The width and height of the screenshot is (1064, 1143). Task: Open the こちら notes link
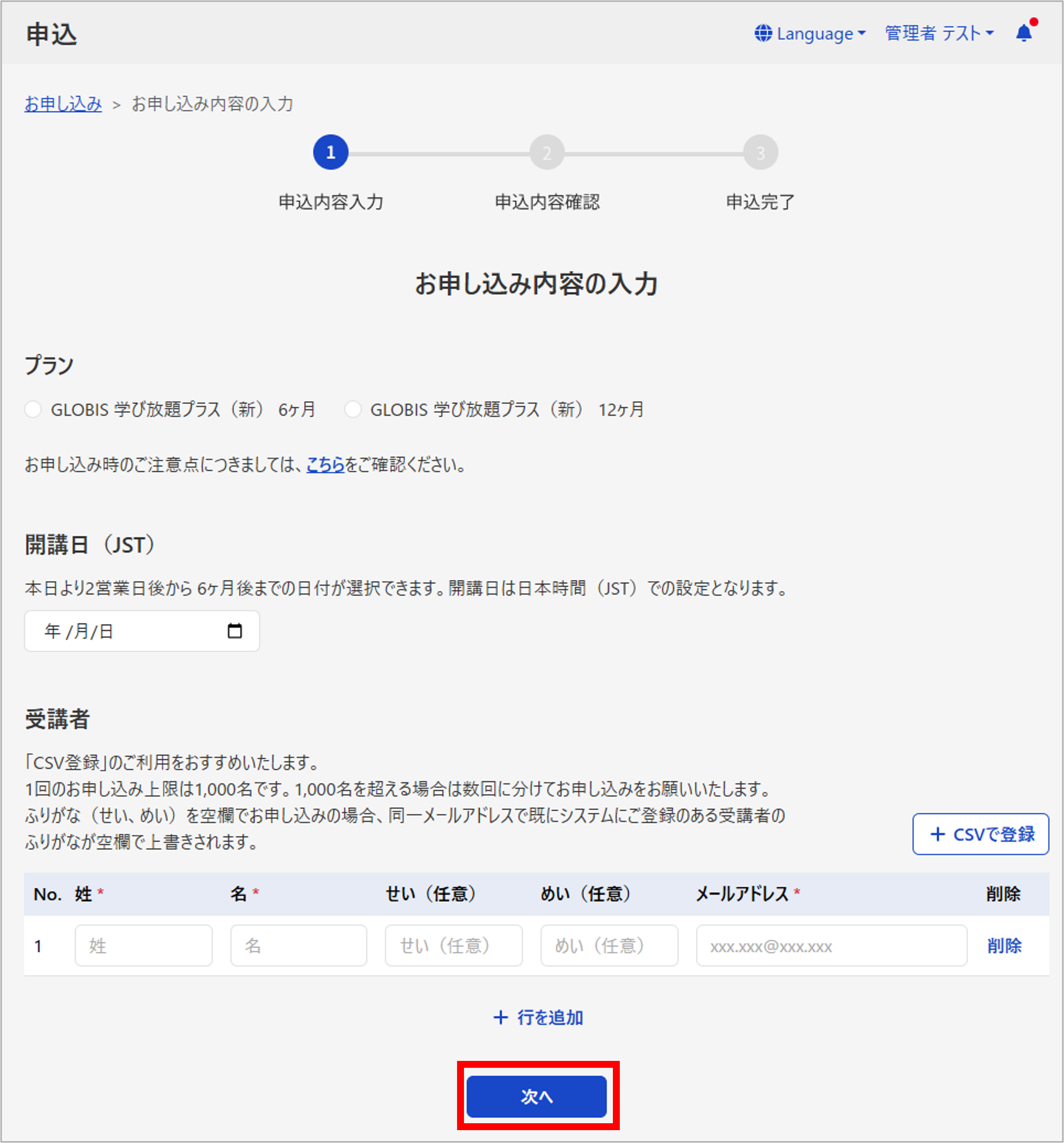325,464
